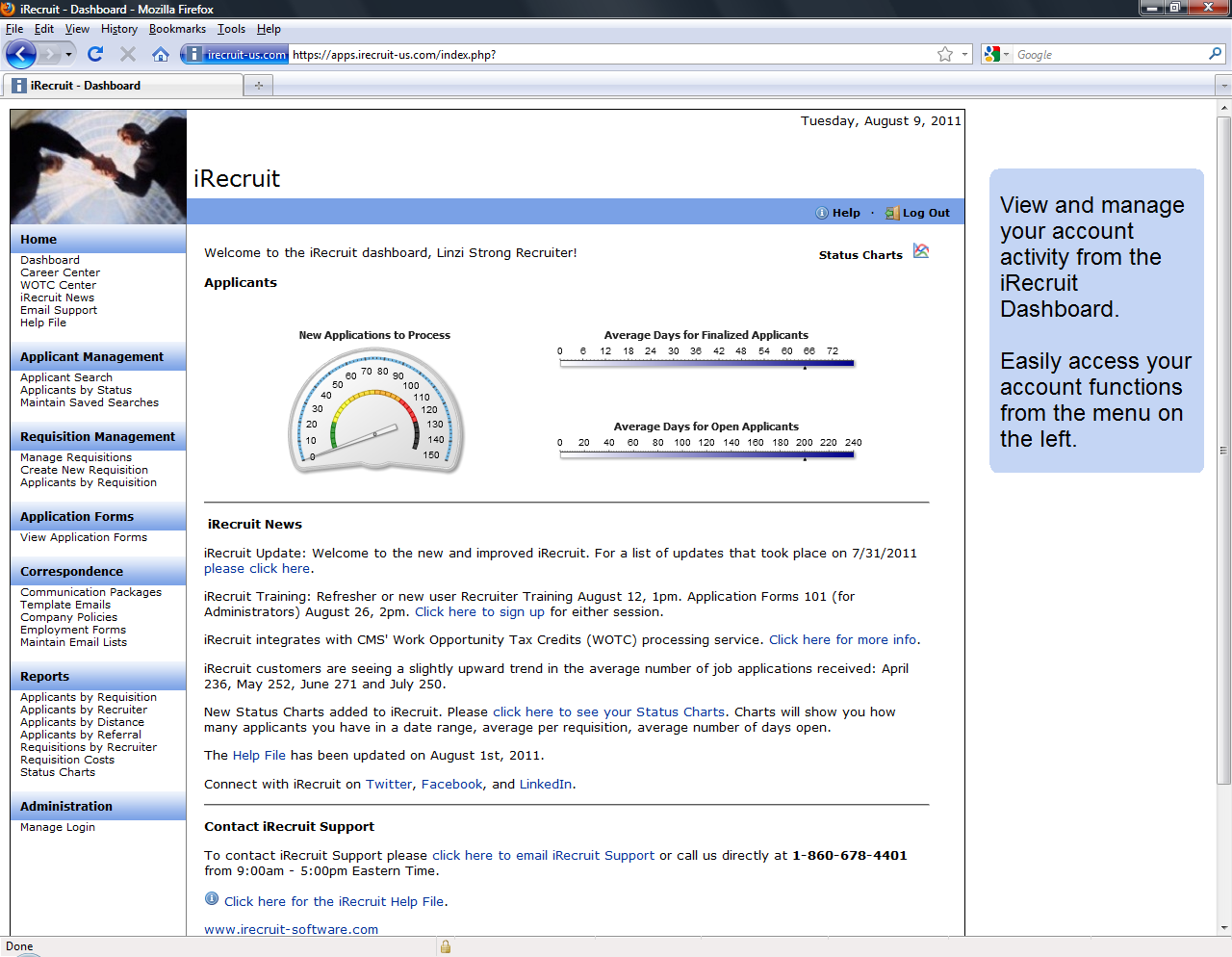Screen dimensions: 1232x957
Task: Open Applicant Search in the sidebar
Action: click(66, 377)
